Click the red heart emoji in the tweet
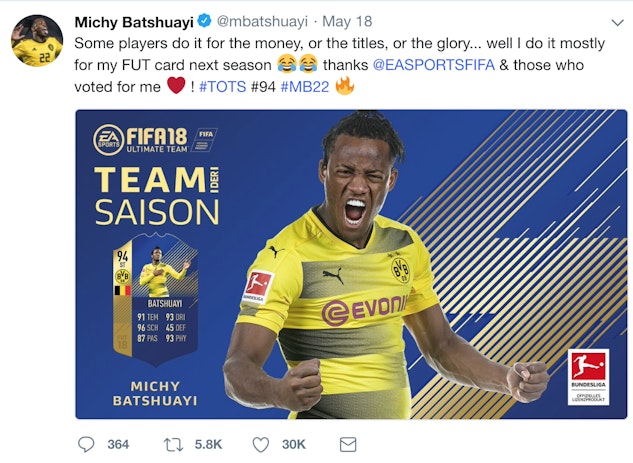 (x=176, y=87)
